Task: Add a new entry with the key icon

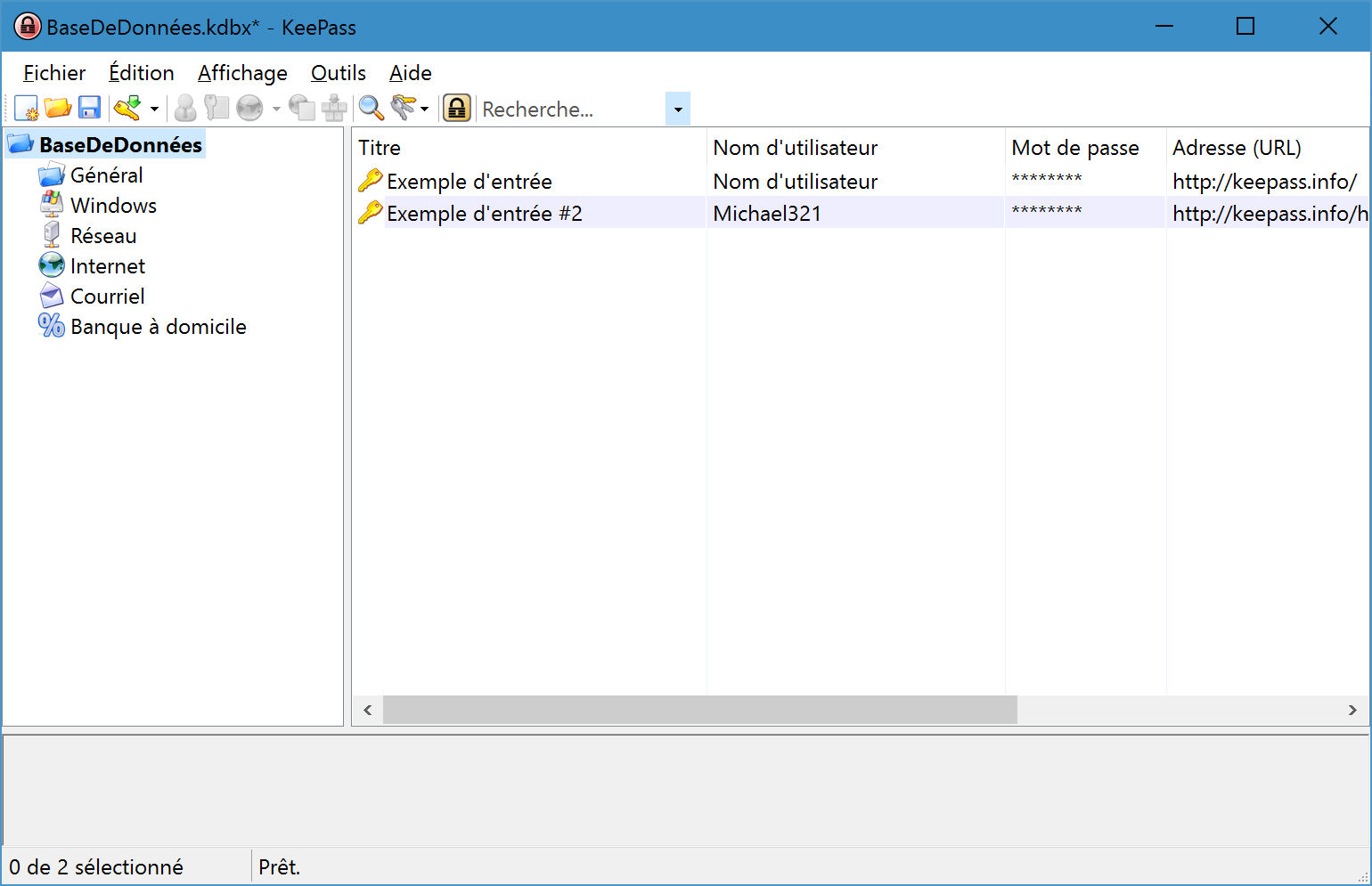Action: (128, 109)
